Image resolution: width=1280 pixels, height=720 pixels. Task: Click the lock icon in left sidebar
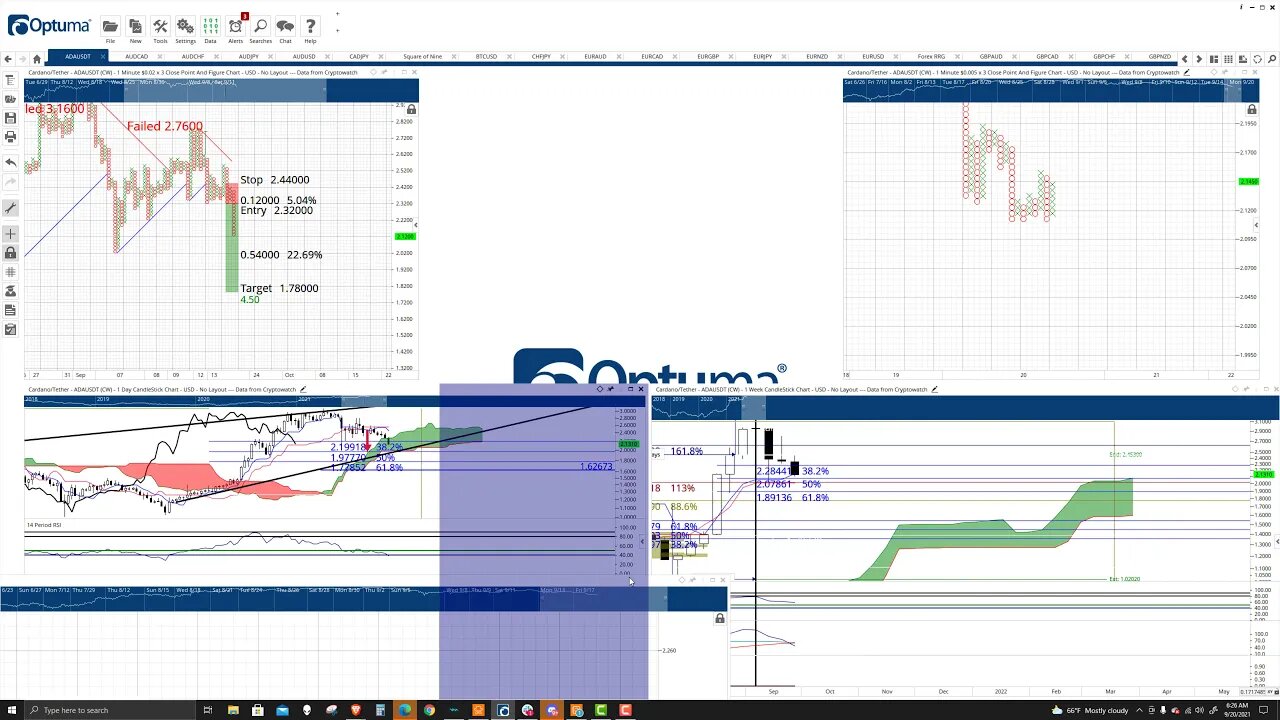coord(10,253)
